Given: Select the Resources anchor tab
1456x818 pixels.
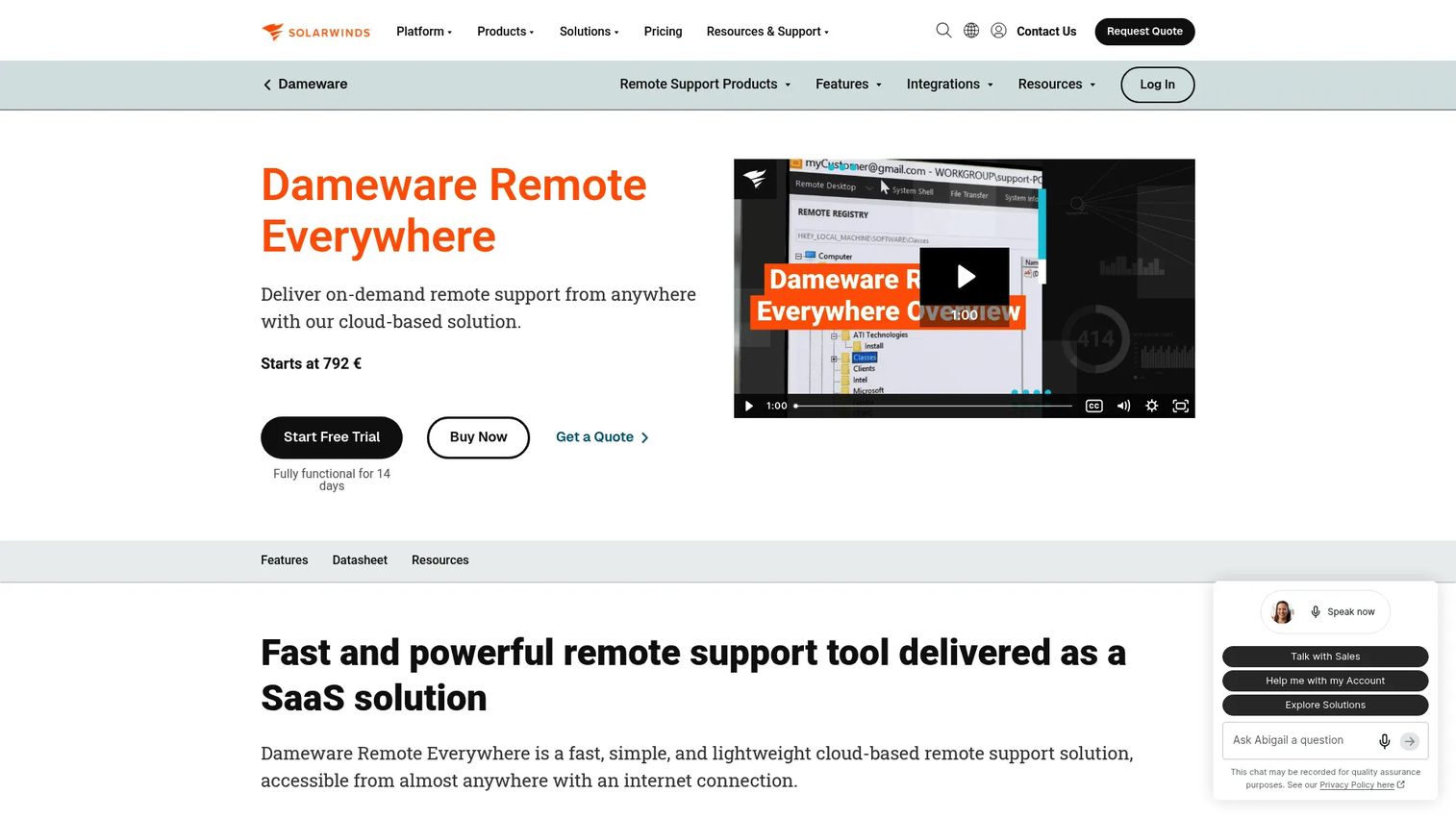Looking at the screenshot, I should click(x=440, y=560).
